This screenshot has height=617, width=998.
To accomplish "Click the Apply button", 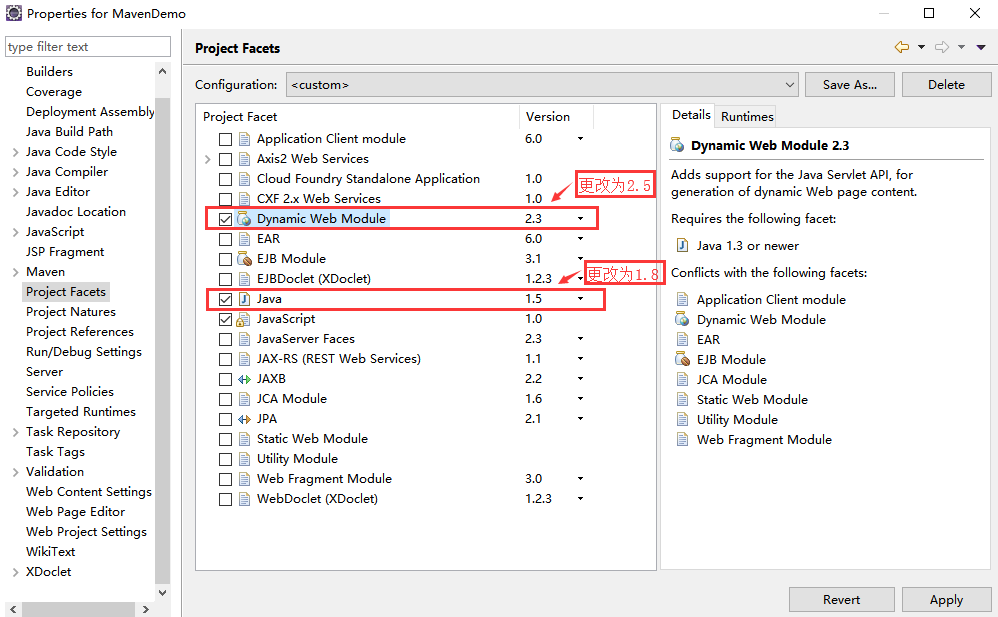I will pyautogui.click(x=946, y=600).
